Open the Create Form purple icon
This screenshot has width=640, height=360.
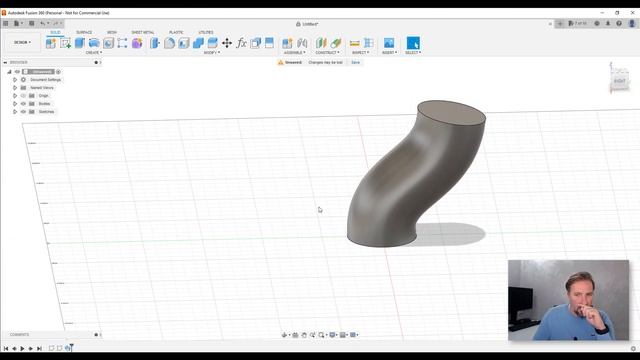click(137, 43)
